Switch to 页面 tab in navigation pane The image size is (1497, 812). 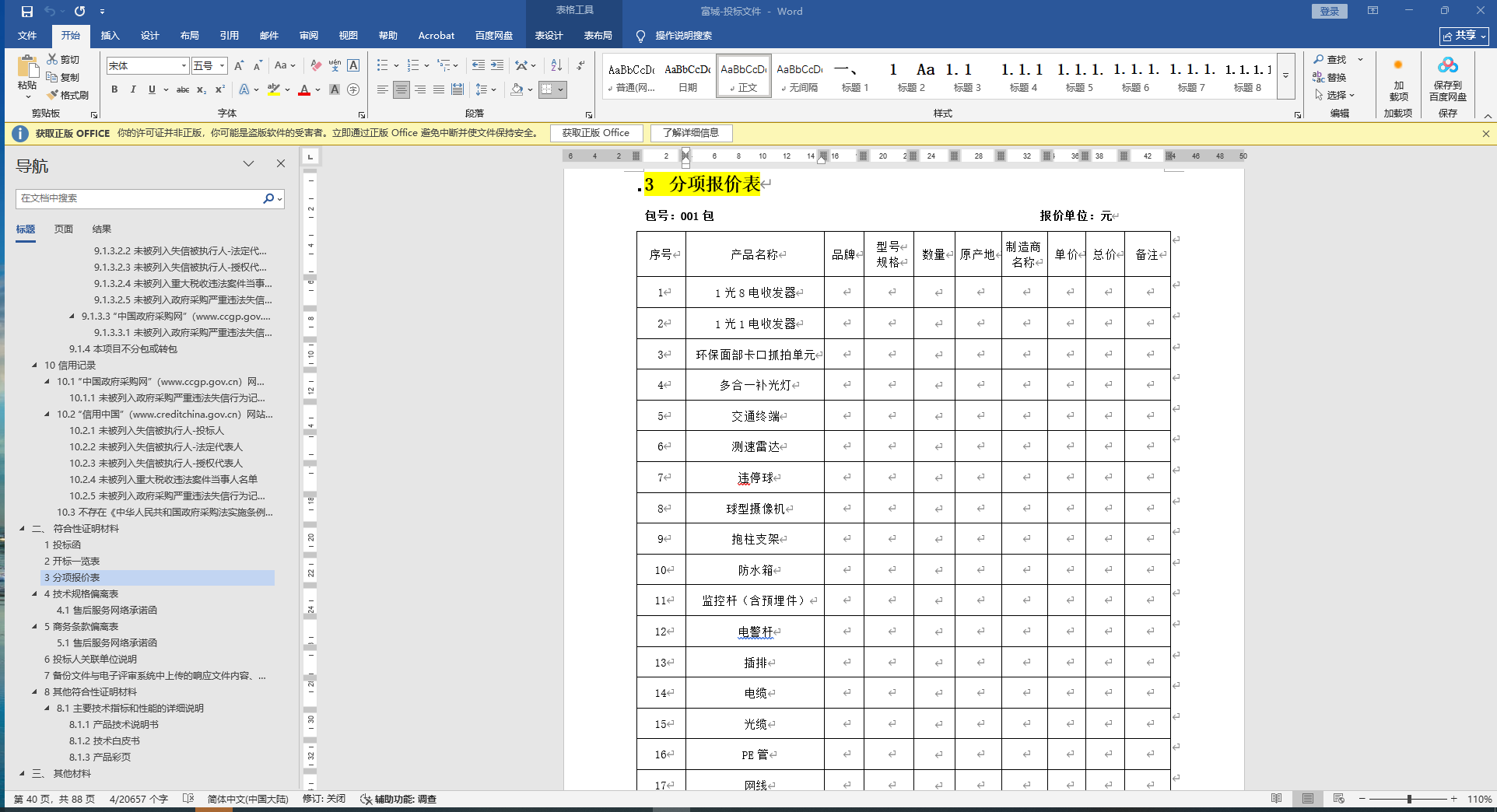(x=64, y=229)
